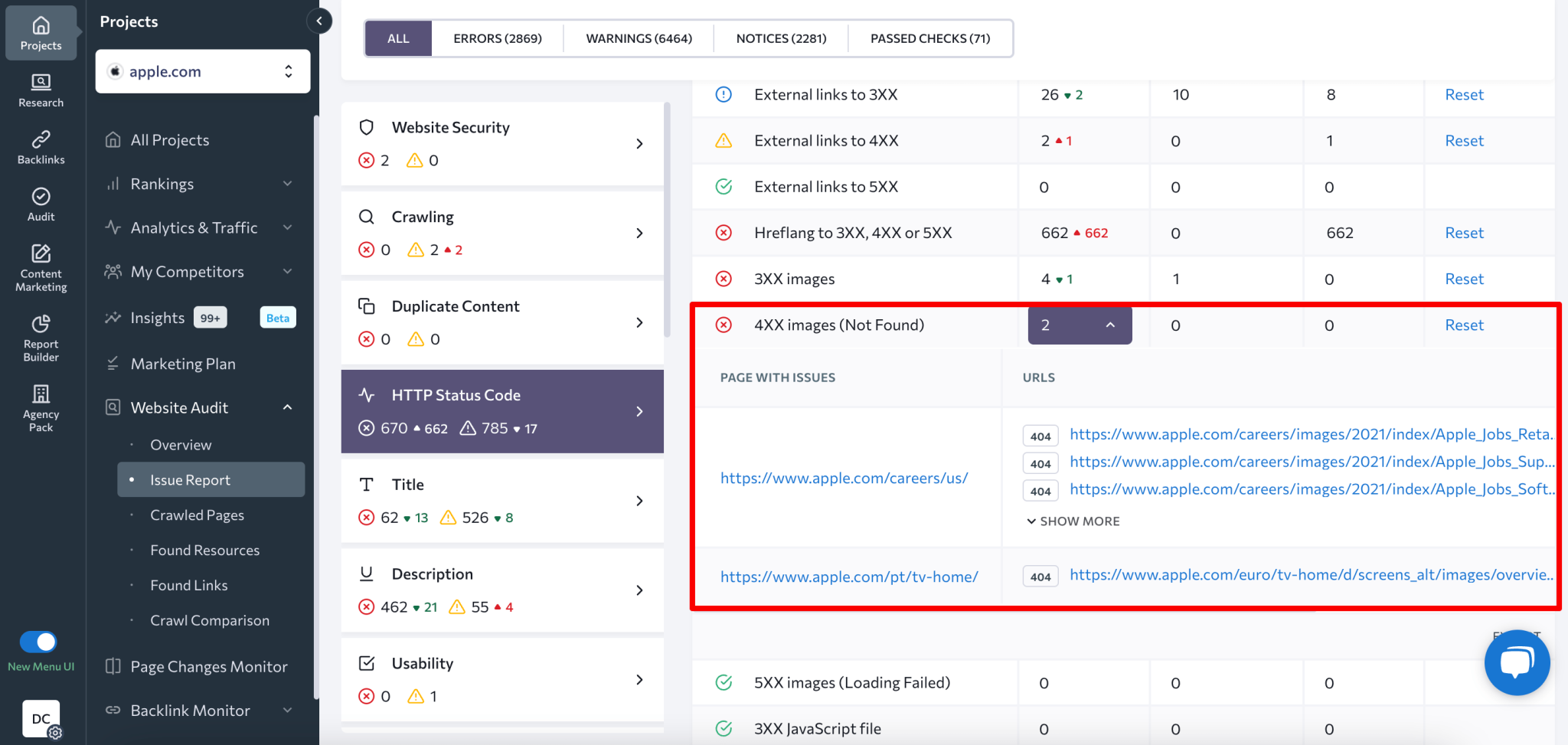Click Reset for Hreflang to 3XX row
Image resolution: width=1568 pixels, height=745 pixels.
coord(1463,233)
